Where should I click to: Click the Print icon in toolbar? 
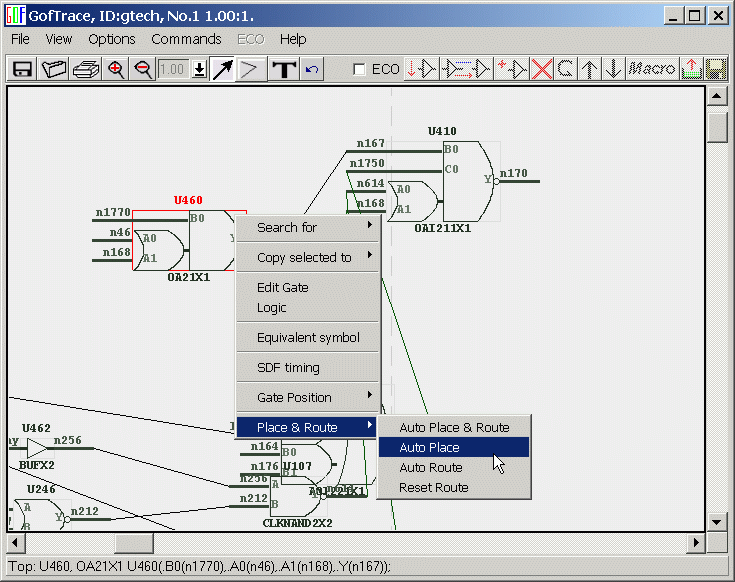(85, 69)
